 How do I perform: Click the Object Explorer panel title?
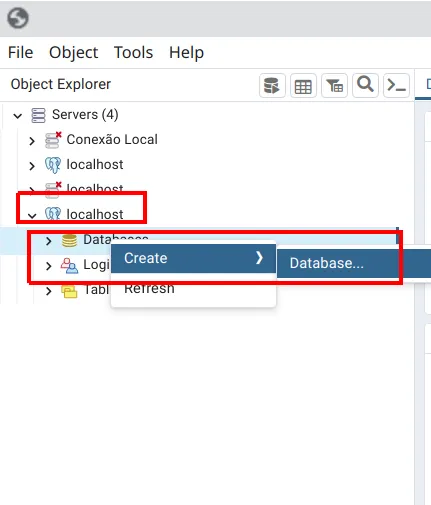point(61,84)
